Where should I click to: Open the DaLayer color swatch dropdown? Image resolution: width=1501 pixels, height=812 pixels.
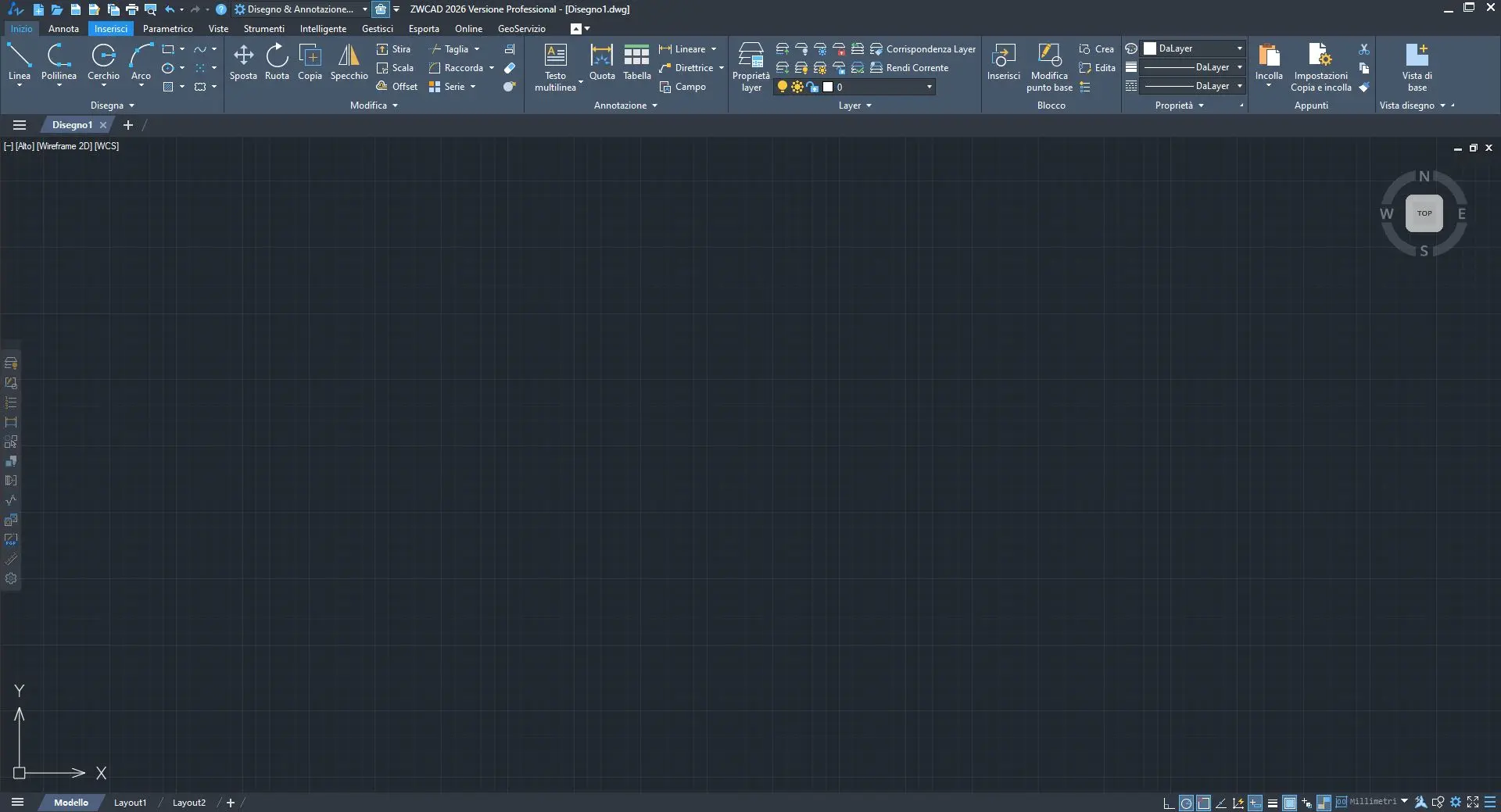(x=1193, y=48)
